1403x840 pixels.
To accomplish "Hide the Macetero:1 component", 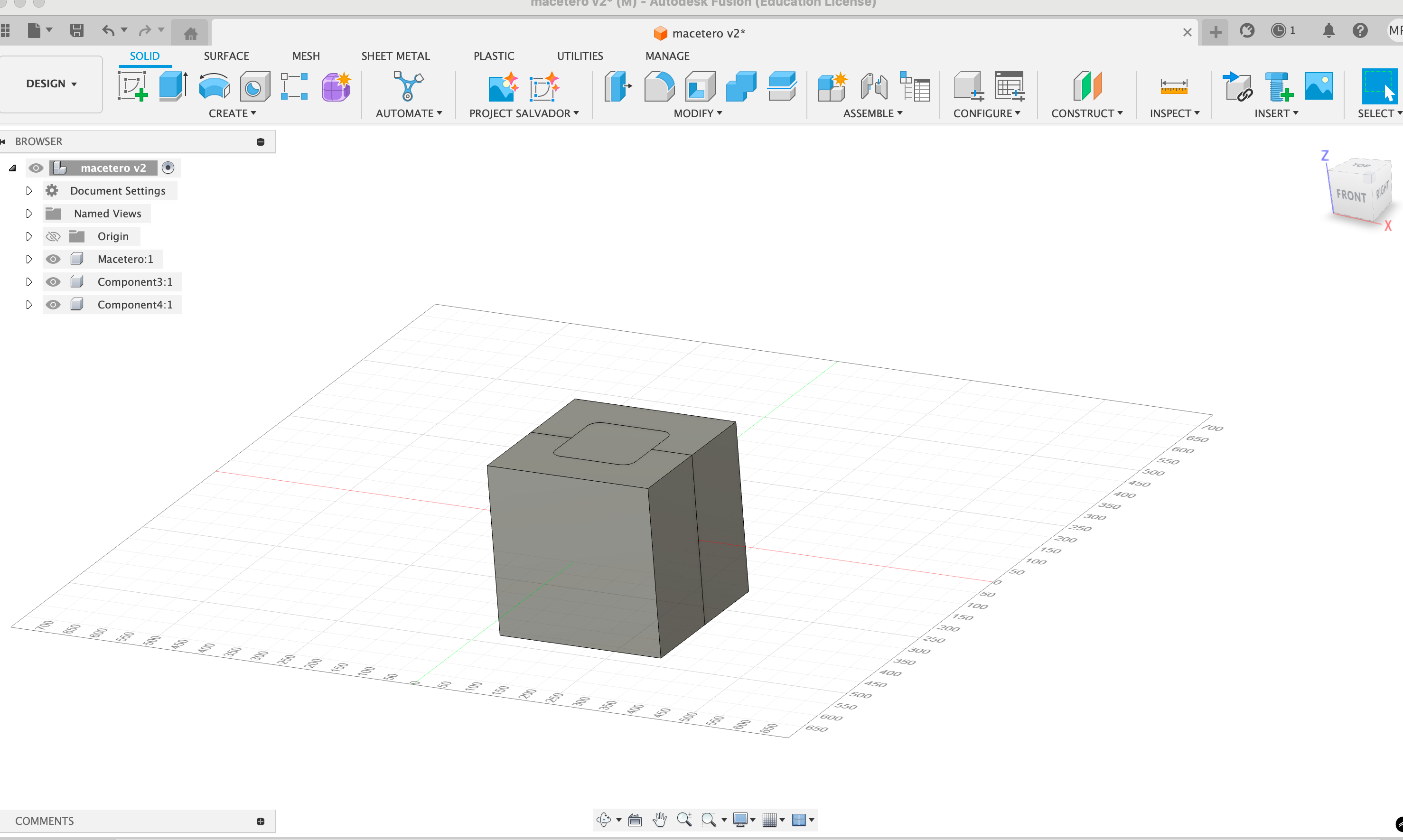I will (53, 259).
